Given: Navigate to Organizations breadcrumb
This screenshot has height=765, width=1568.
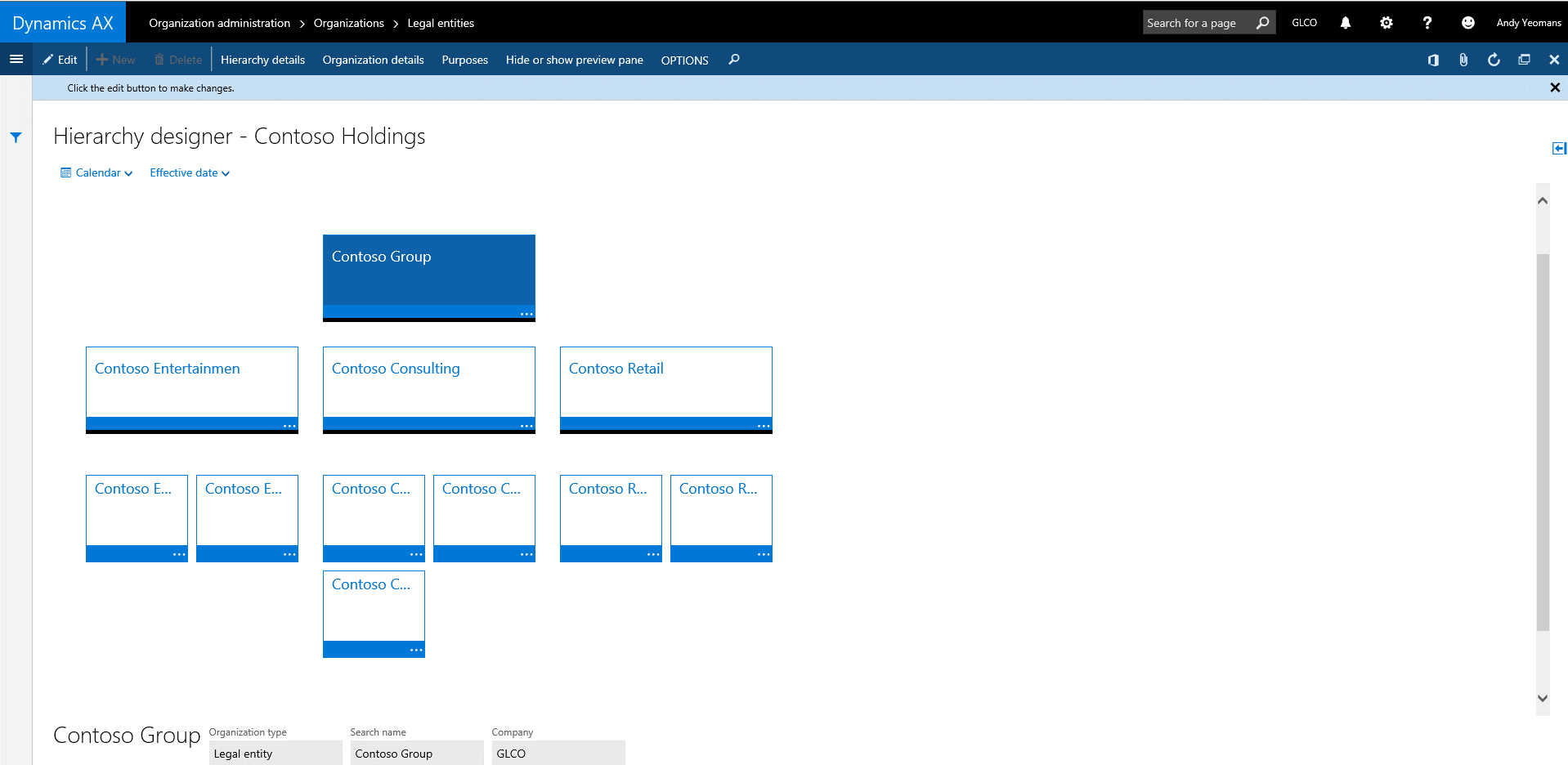Looking at the screenshot, I should [348, 23].
